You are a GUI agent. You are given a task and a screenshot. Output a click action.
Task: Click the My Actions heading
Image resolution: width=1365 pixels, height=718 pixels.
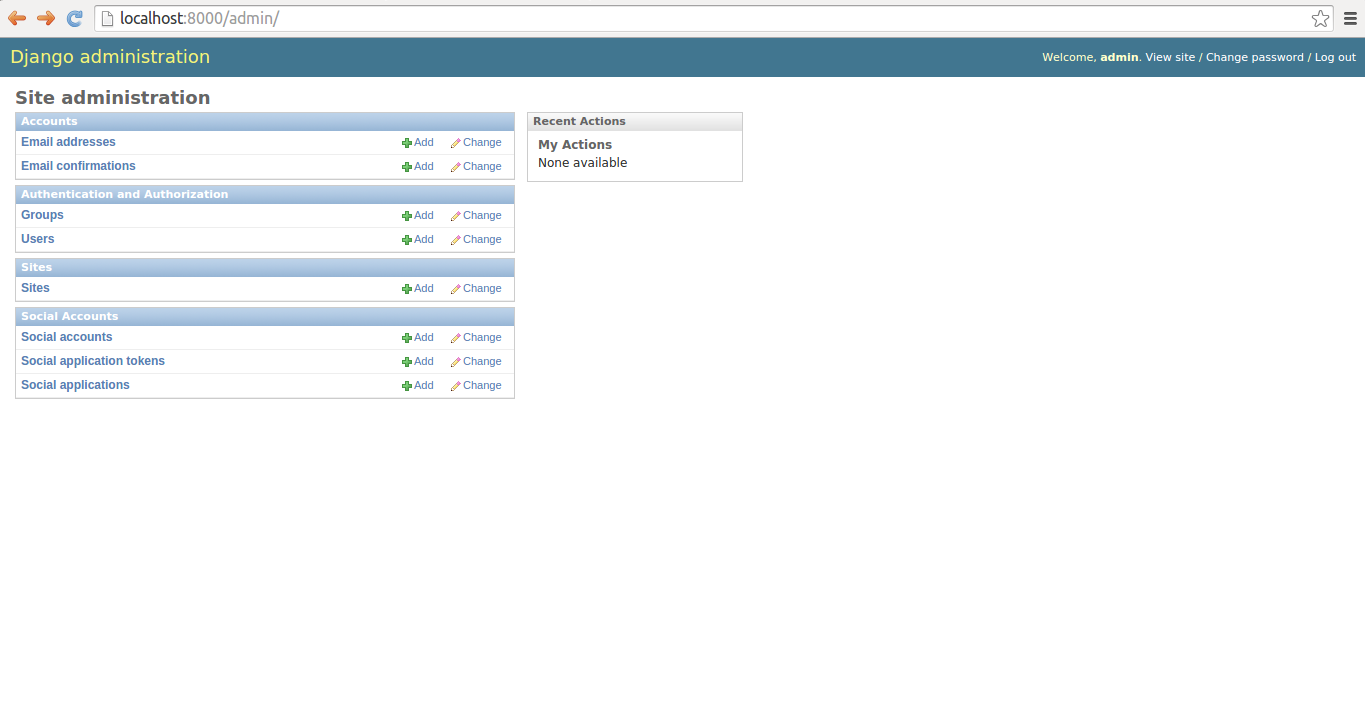click(x=575, y=145)
